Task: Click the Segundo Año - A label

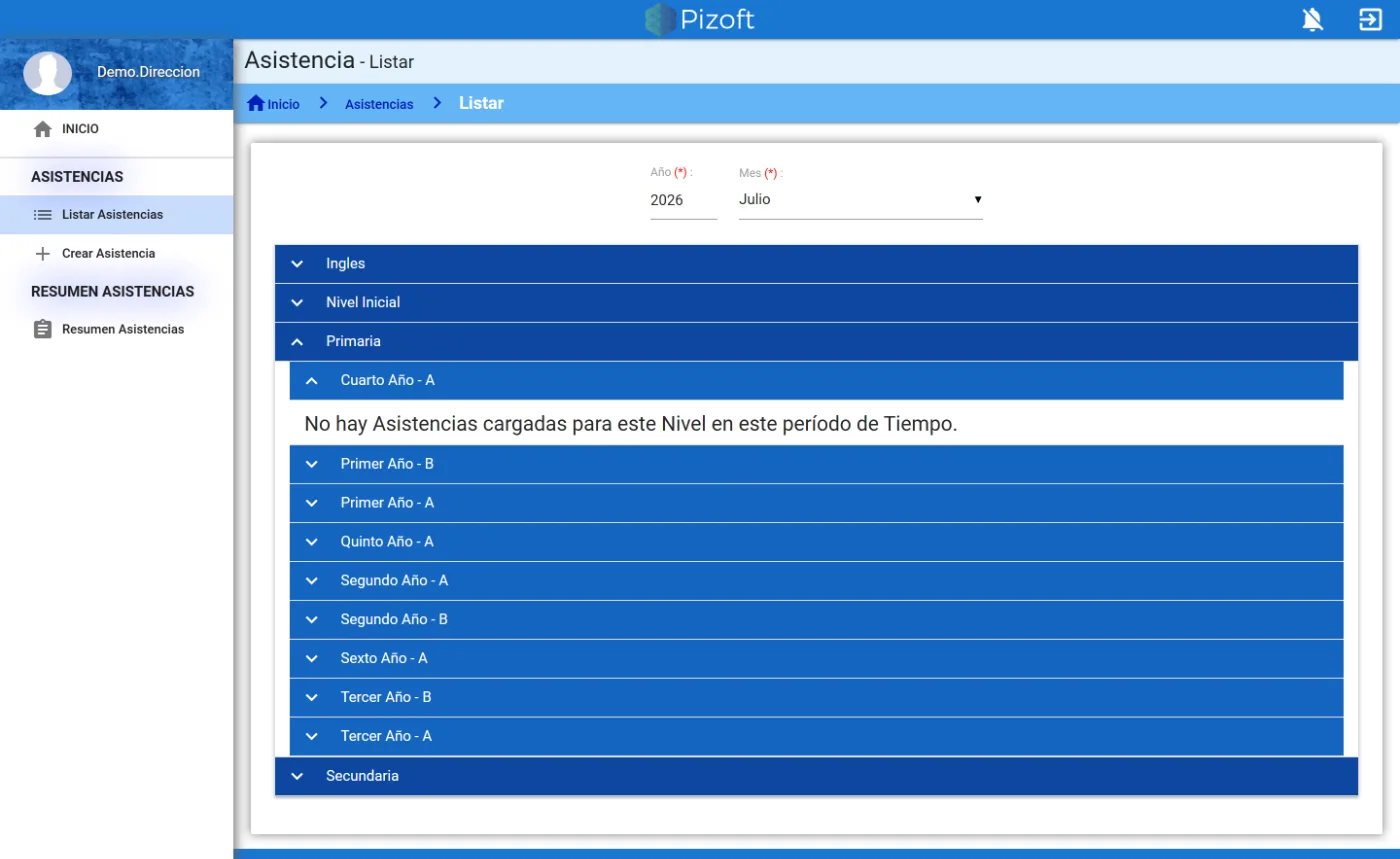Action: click(x=394, y=581)
